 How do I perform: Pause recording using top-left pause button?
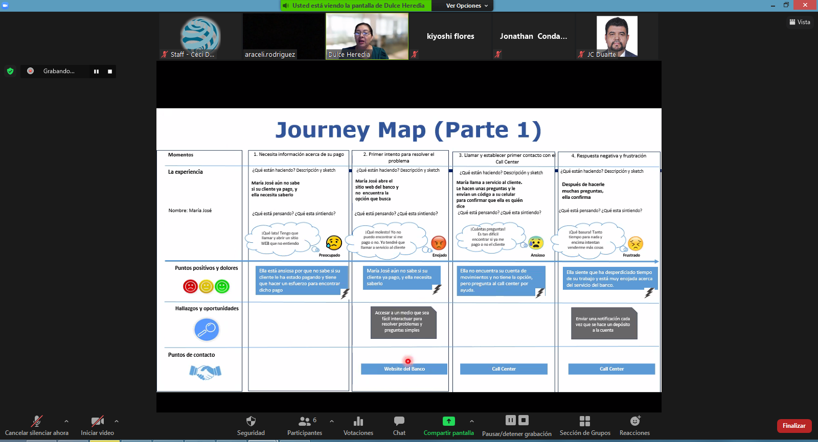tap(96, 72)
